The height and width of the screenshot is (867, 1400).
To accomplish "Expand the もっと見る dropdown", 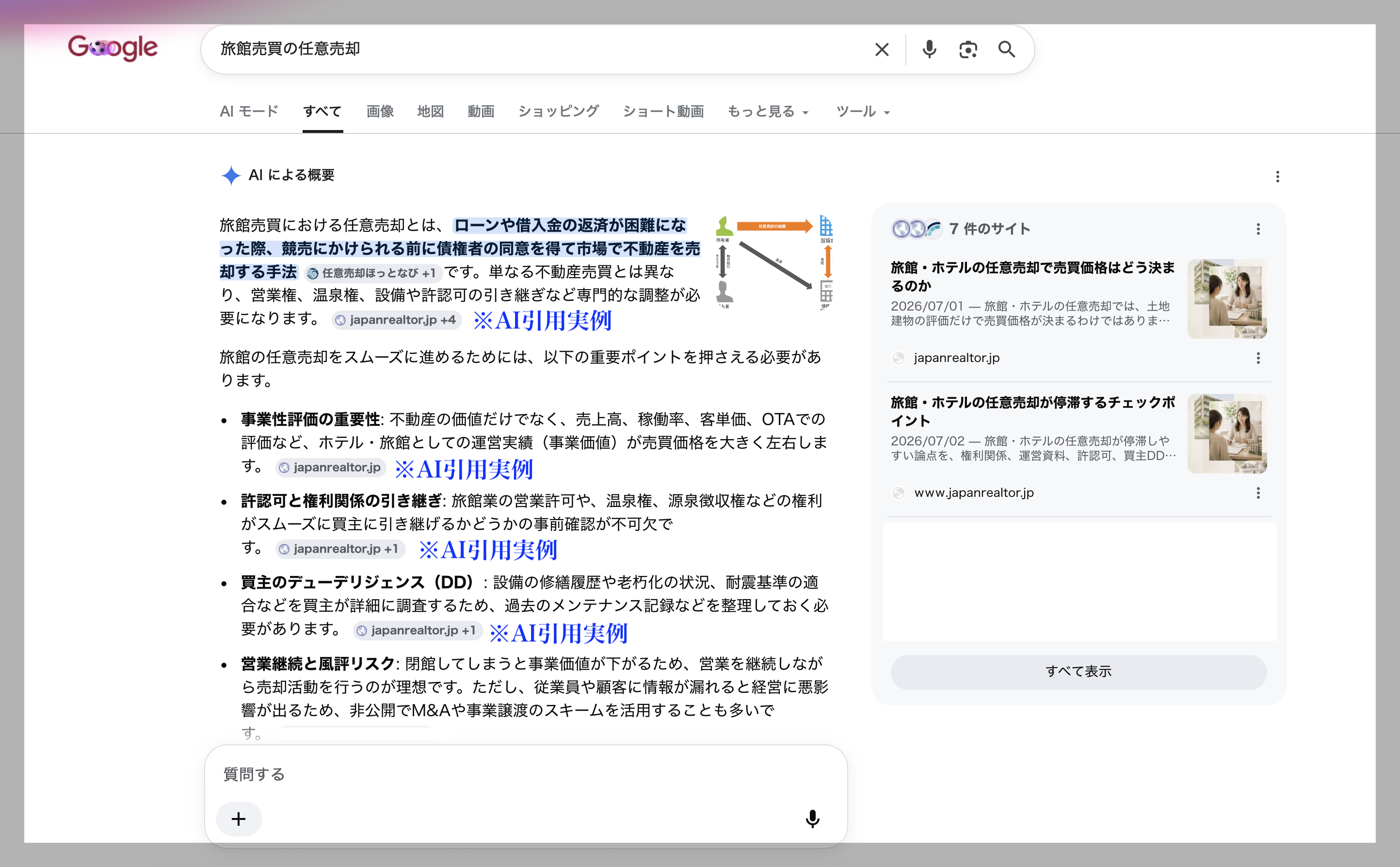I will coord(768,111).
